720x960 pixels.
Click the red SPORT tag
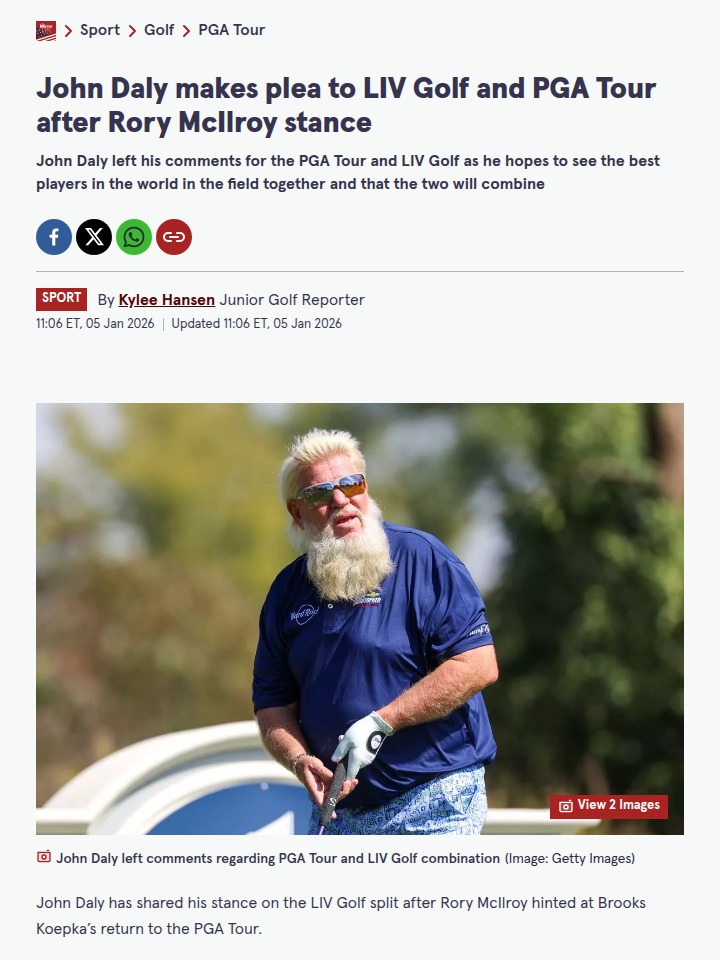pyautogui.click(x=61, y=298)
